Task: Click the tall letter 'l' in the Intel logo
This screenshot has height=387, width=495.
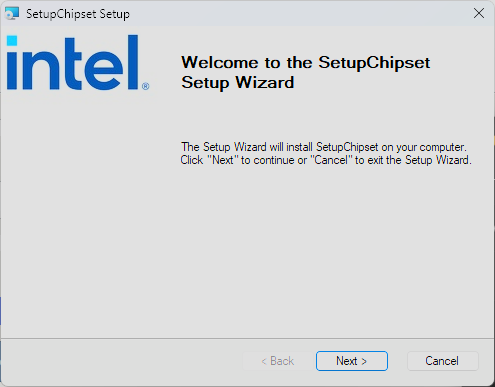Action: 133,62
